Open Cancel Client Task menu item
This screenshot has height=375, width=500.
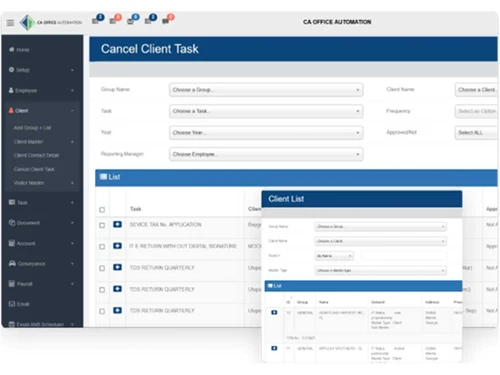[34, 169]
